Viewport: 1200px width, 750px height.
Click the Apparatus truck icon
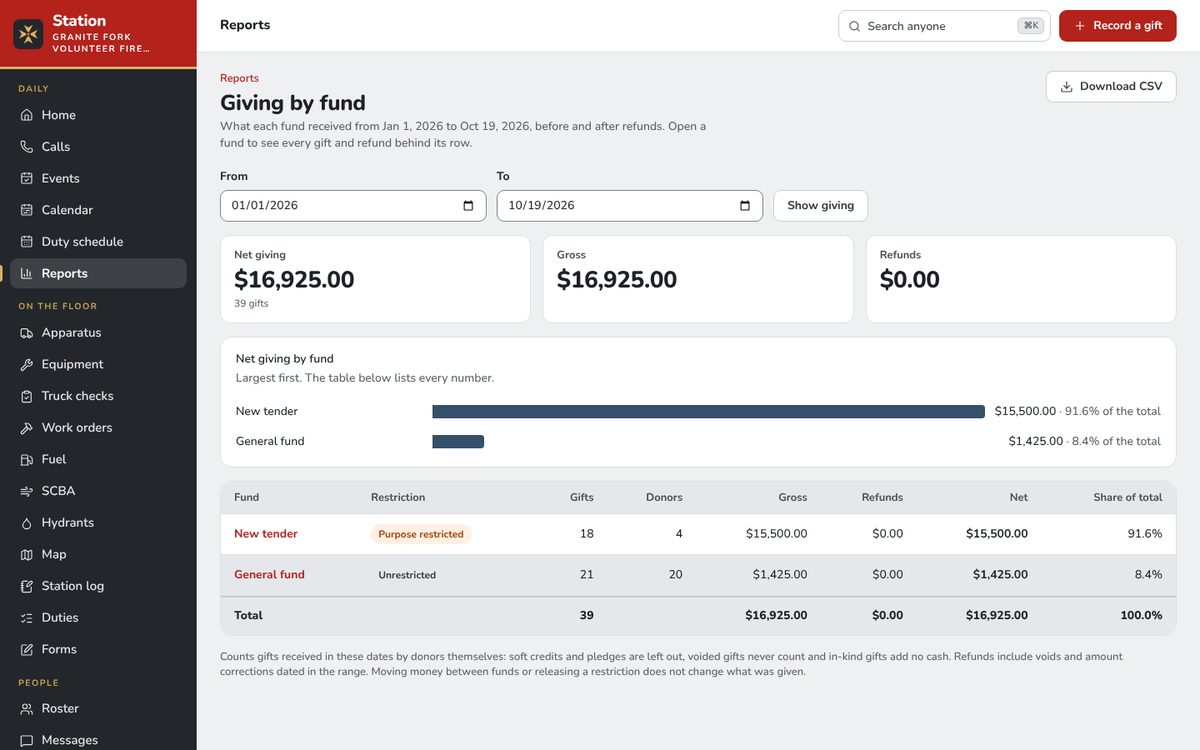click(x=27, y=333)
